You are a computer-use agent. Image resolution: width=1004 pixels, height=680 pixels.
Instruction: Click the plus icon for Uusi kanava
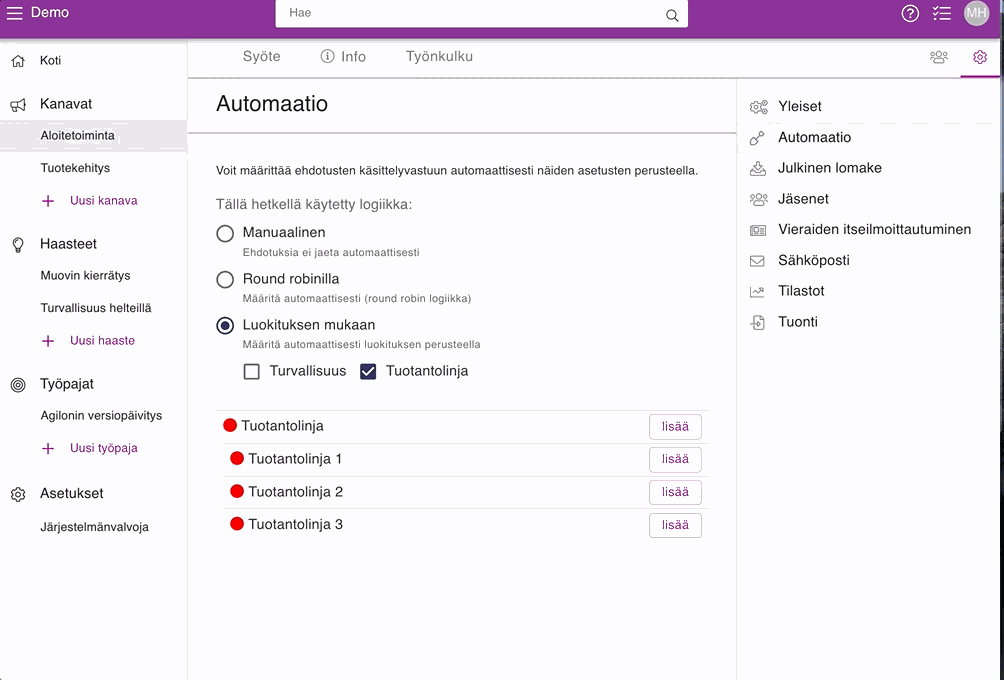48,201
